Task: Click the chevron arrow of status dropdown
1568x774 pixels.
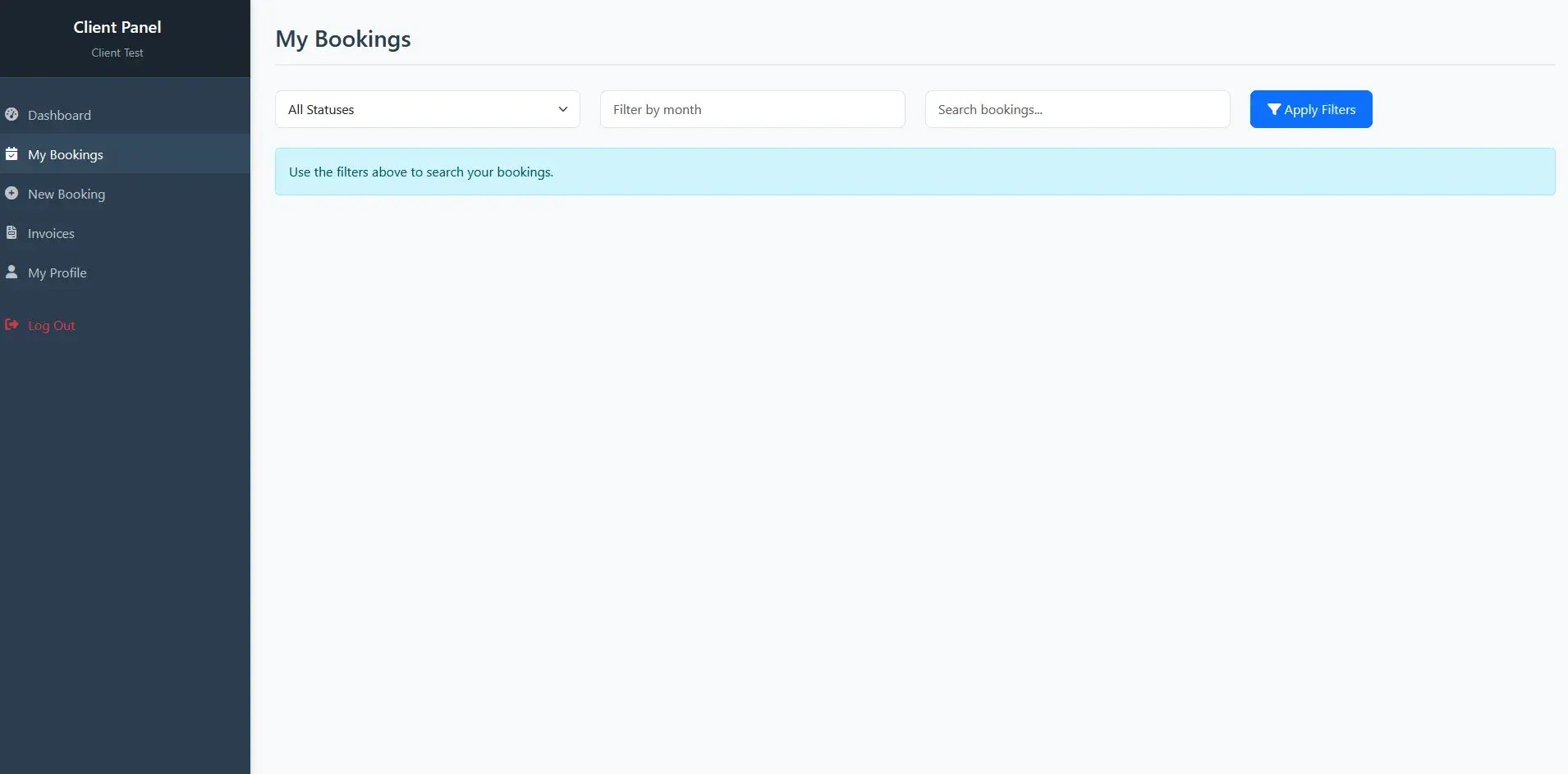Action: pos(563,109)
